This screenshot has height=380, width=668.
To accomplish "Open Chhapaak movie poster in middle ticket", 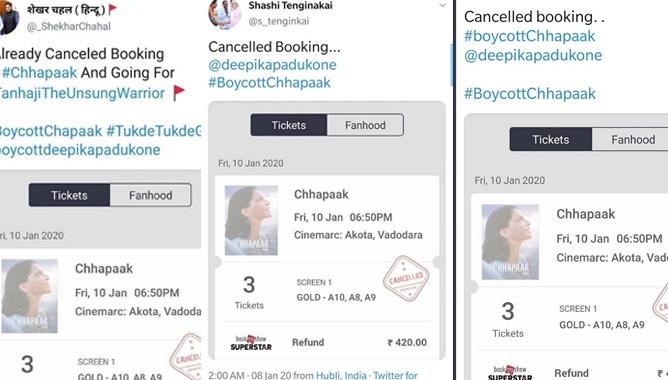I will tap(251, 220).
